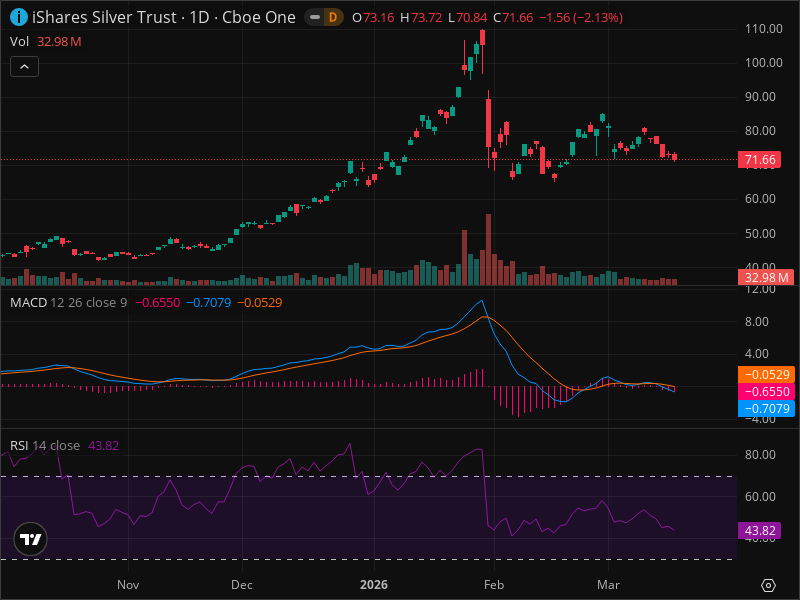Toggle the grey dash pill next to D
This screenshot has width=800, height=600.
(x=315, y=18)
